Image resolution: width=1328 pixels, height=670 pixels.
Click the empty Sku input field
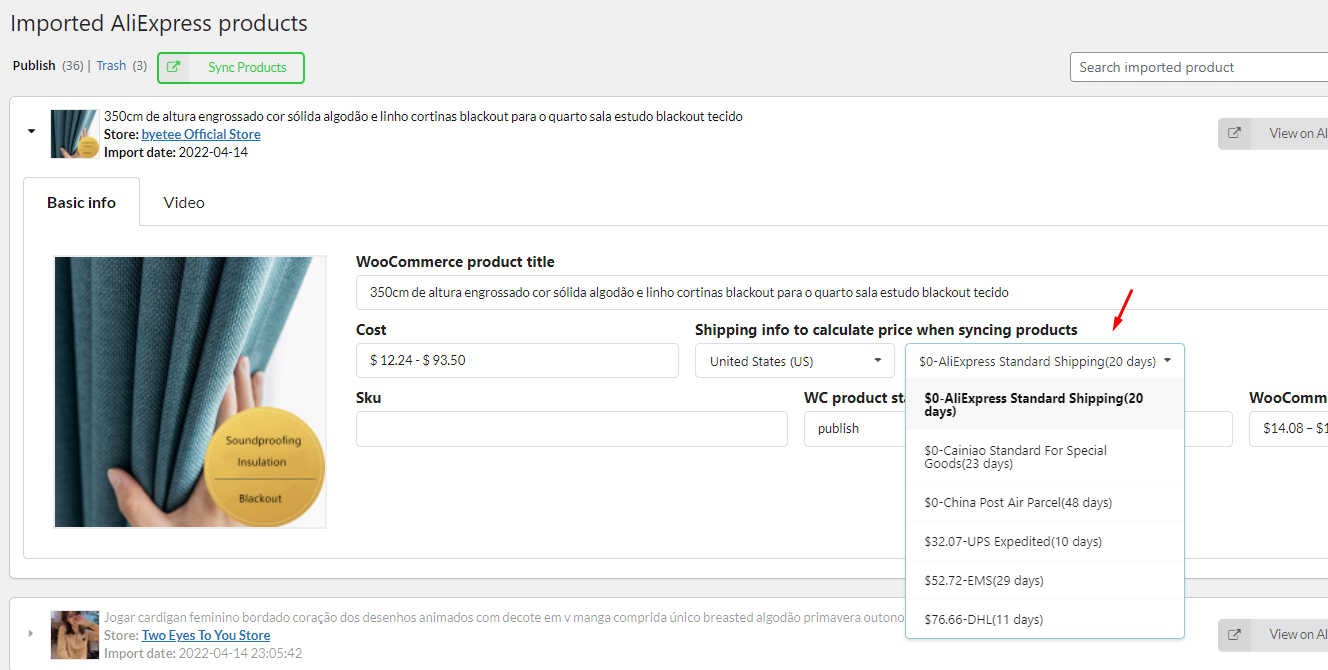[x=572, y=428]
